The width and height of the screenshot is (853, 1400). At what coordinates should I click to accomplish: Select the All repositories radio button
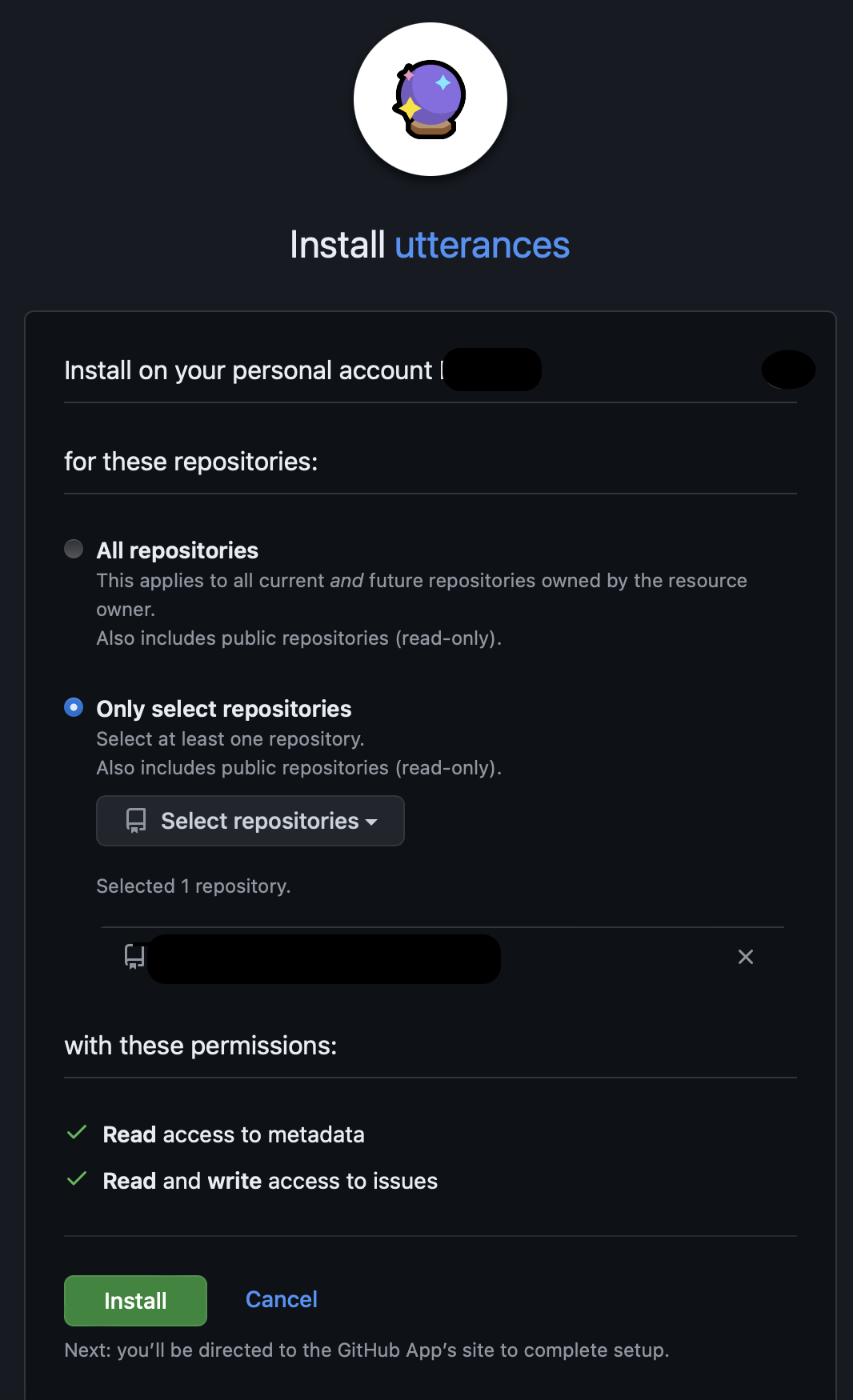[74, 549]
